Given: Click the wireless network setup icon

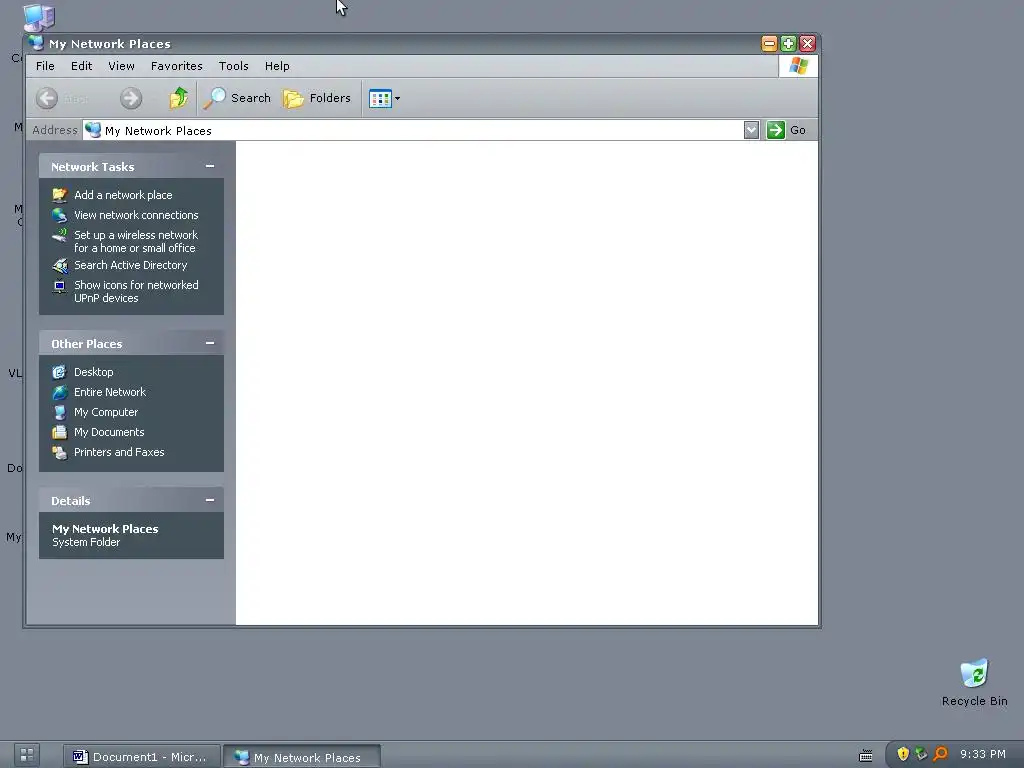Looking at the screenshot, I should click(59, 235).
